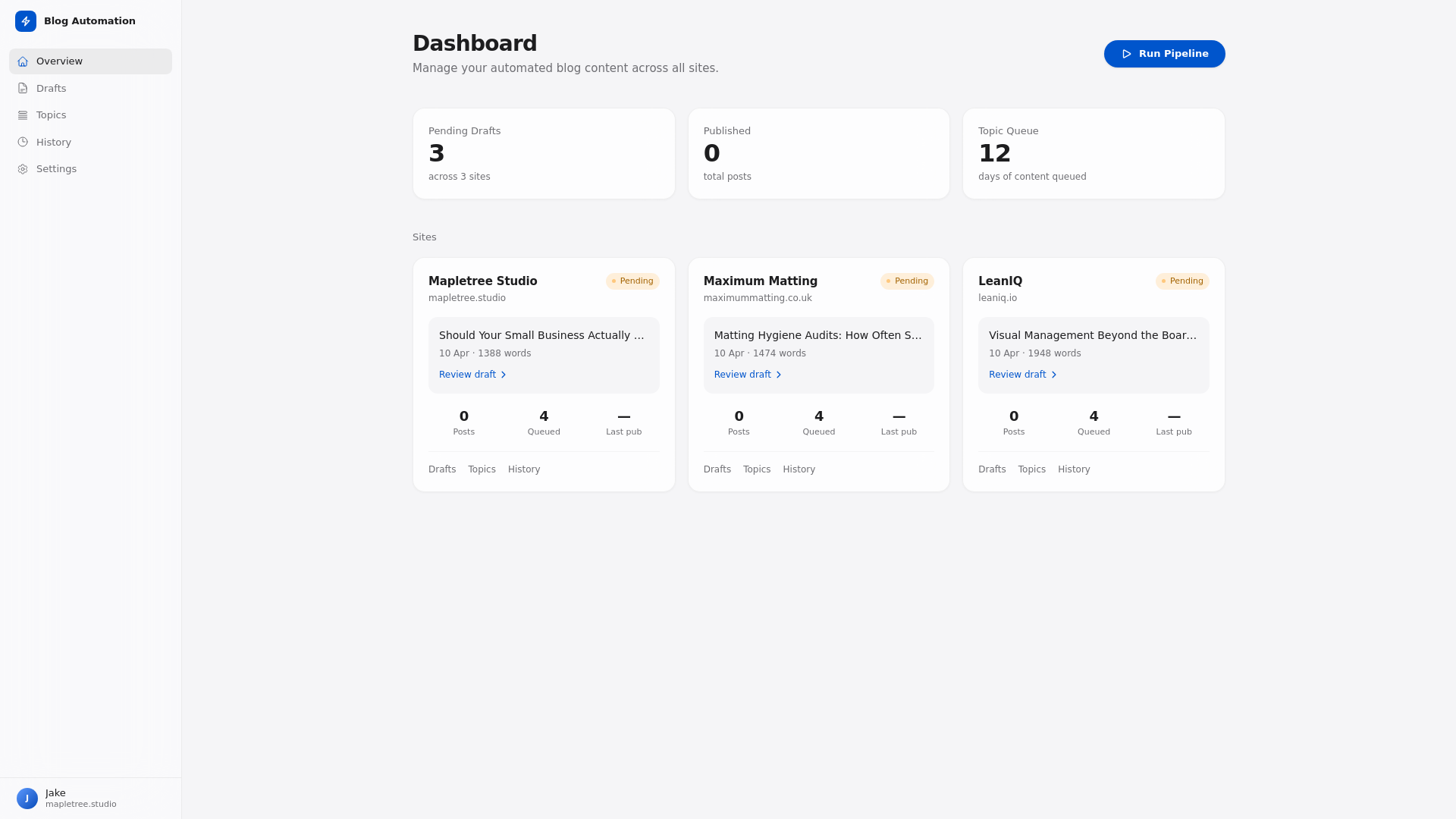Click 'days of content queued' text
The image size is (1456, 819).
[x=1032, y=177]
